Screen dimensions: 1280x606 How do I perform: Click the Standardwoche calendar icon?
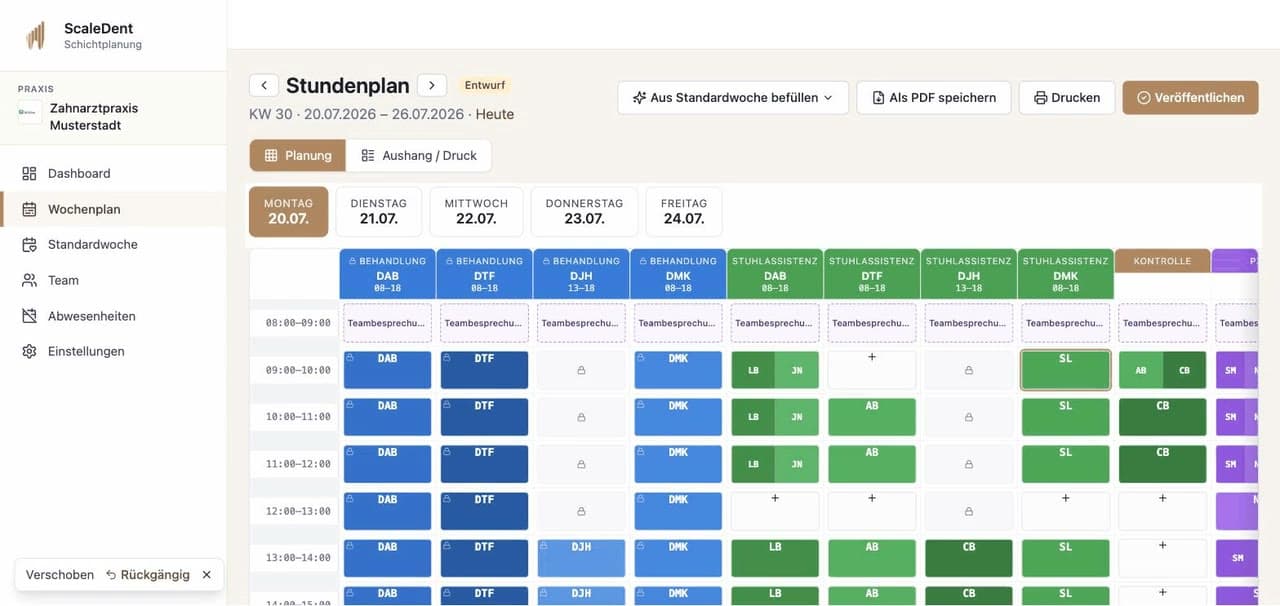[29, 244]
